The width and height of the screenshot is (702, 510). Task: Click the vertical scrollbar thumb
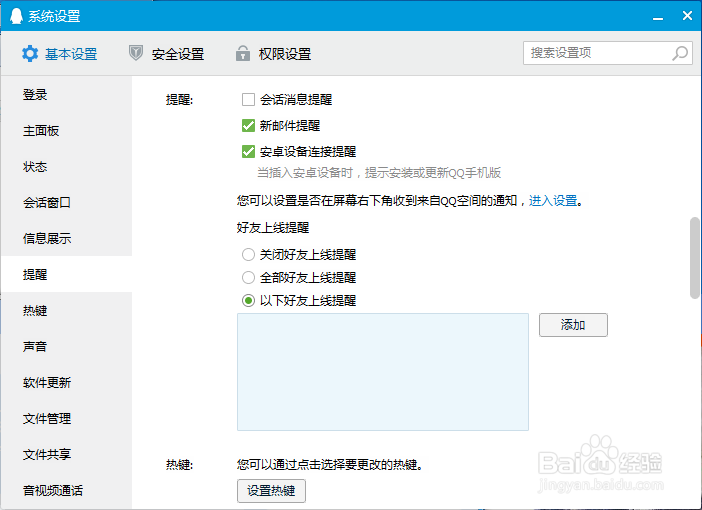pyautogui.click(x=695, y=257)
